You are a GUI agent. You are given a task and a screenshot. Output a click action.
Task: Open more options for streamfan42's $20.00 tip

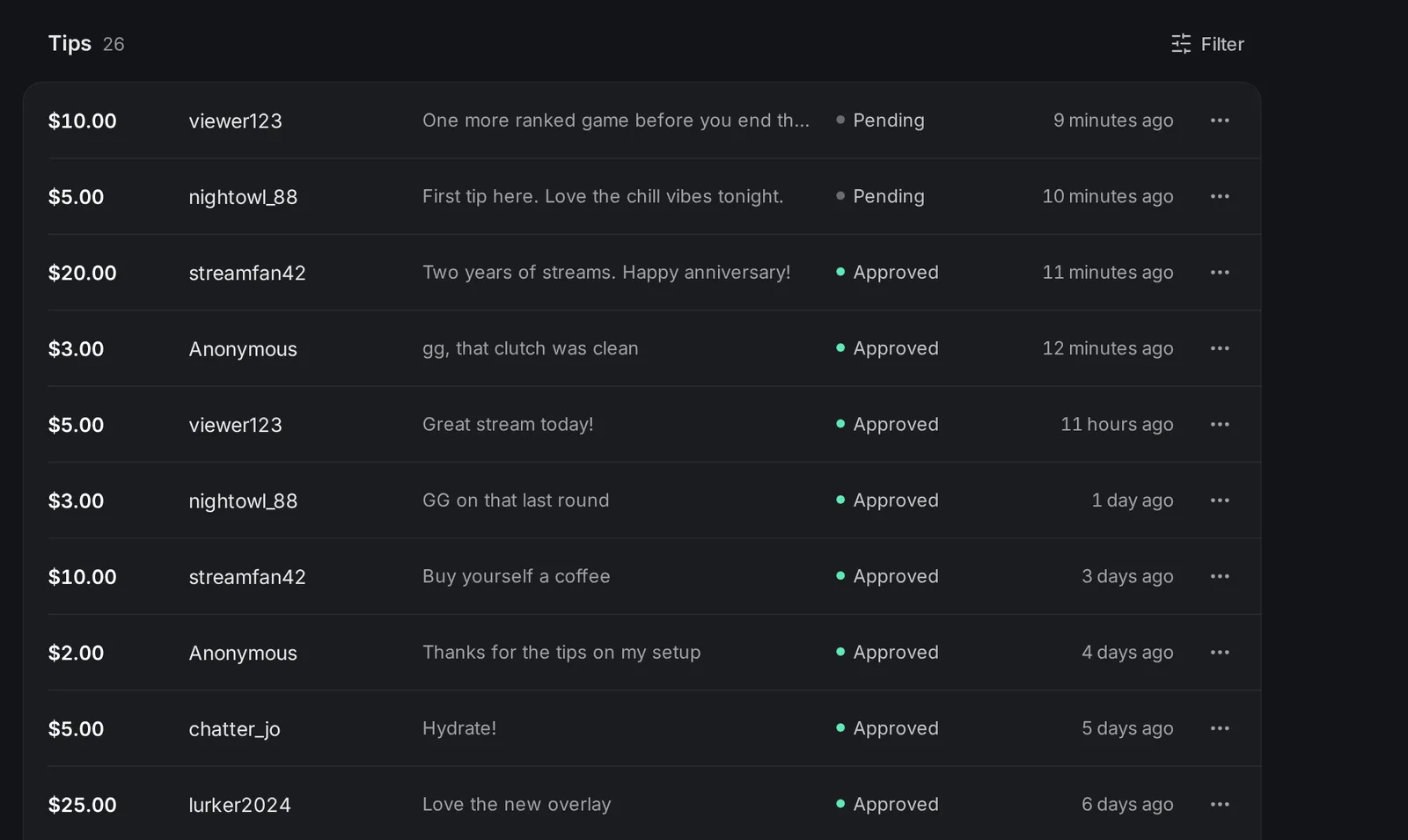[x=1220, y=273]
